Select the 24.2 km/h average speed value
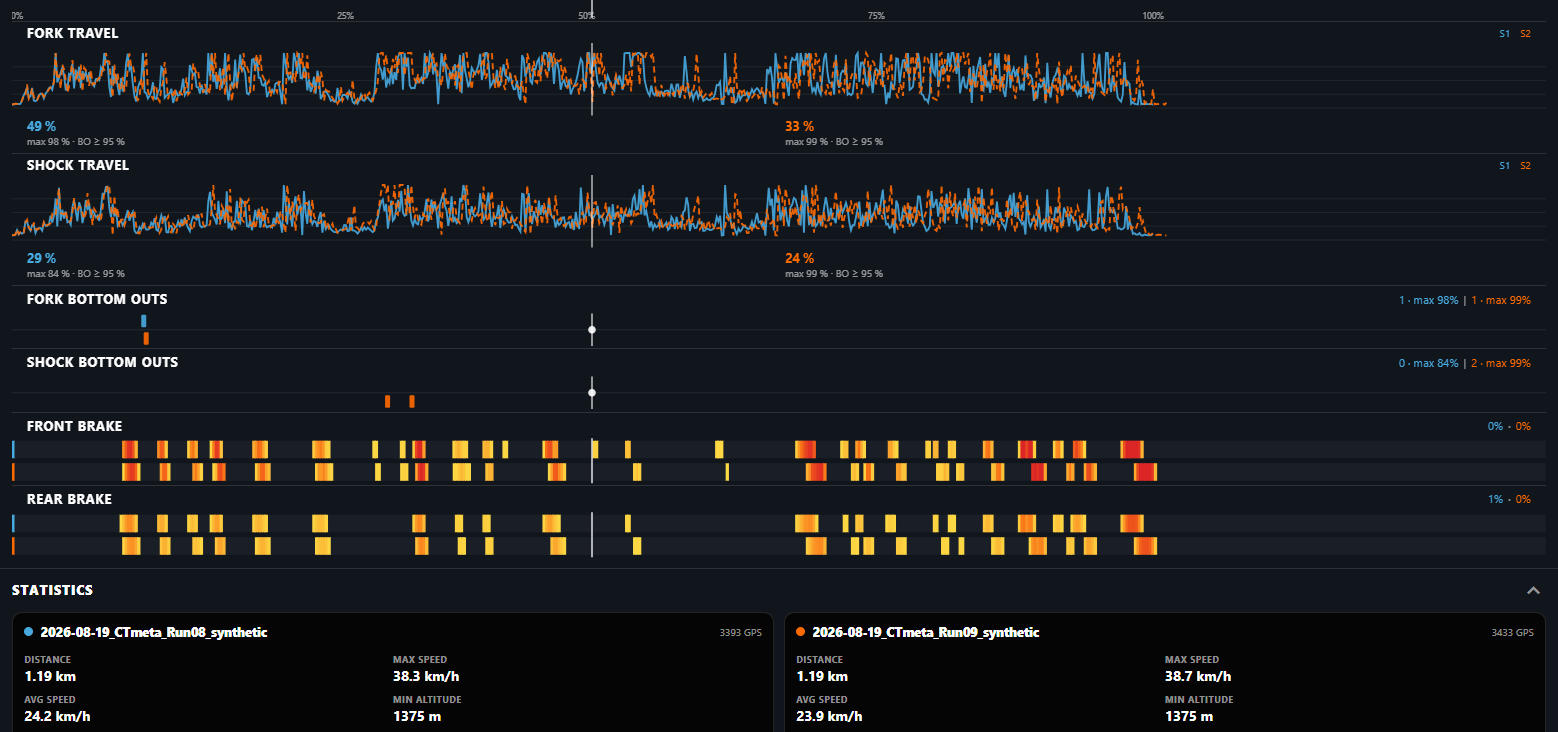The height and width of the screenshot is (732, 1558). (58, 716)
